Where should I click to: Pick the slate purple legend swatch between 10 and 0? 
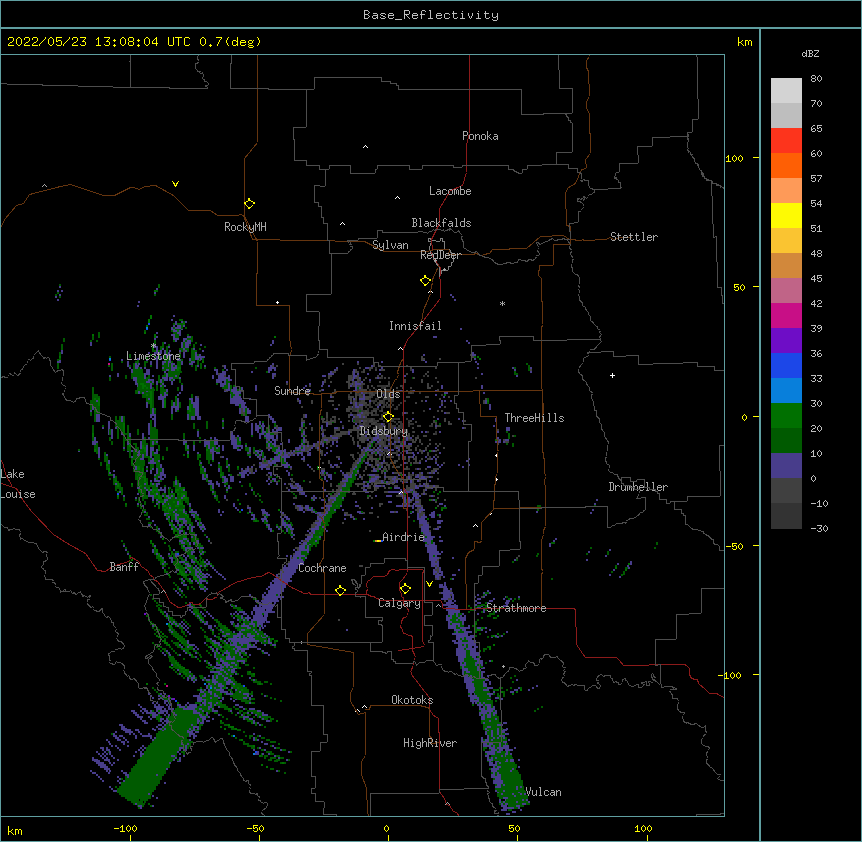786,466
